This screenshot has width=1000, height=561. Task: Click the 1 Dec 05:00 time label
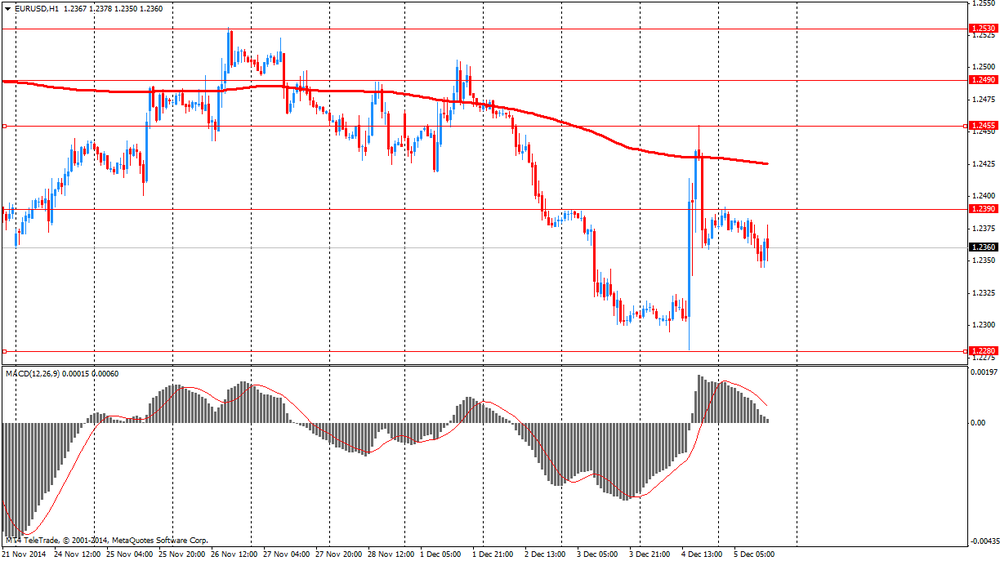[441, 554]
